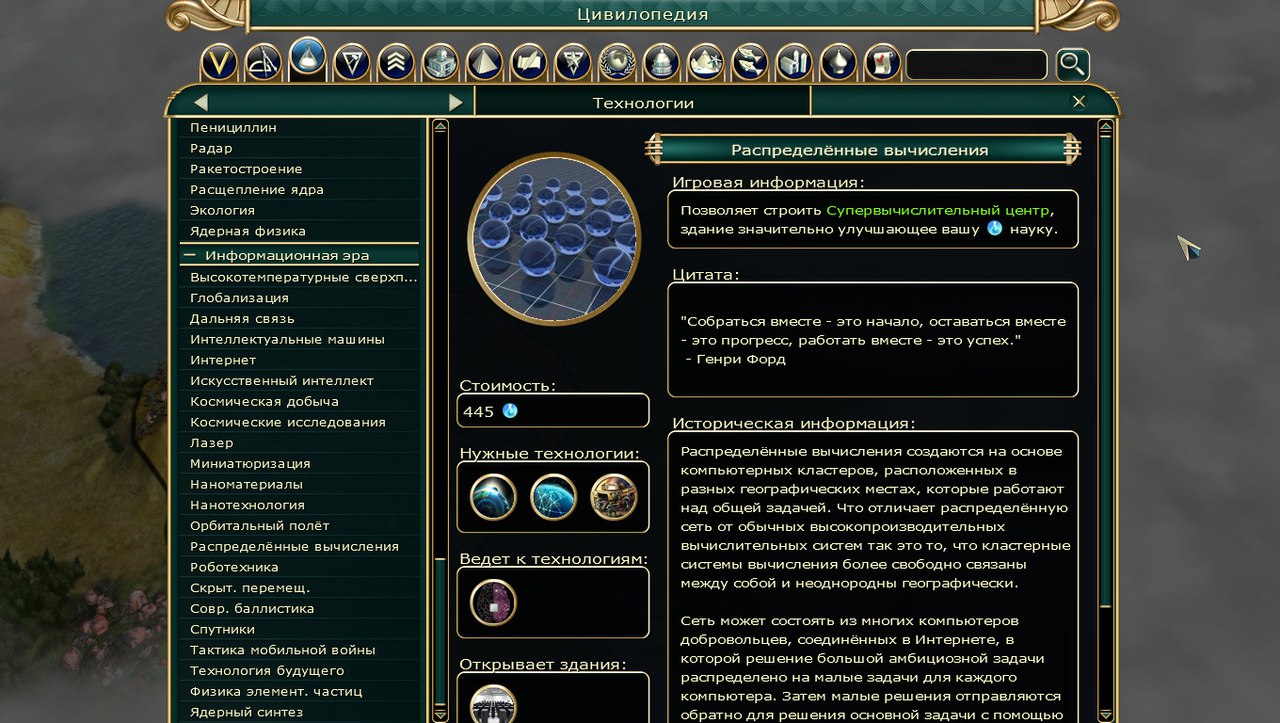1280x723 pixels.
Task: Open the Civilopedia home V icon
Action: (219, 63)
